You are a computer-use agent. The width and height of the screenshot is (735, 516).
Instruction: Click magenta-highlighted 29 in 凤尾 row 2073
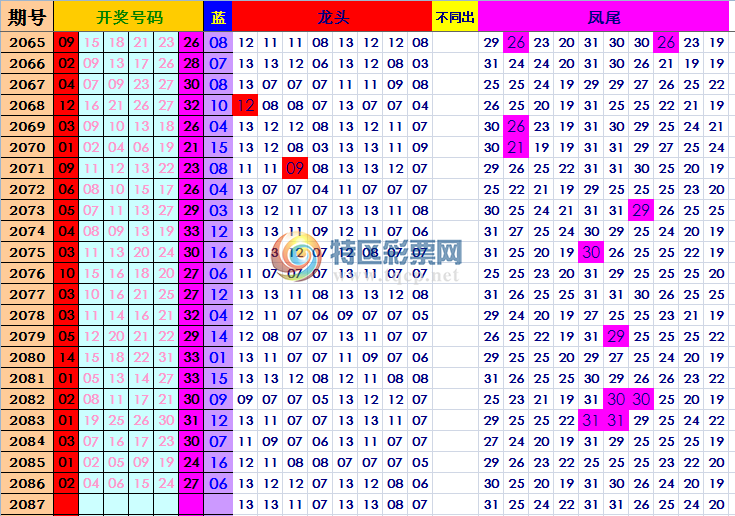click(x=641, y=210)
